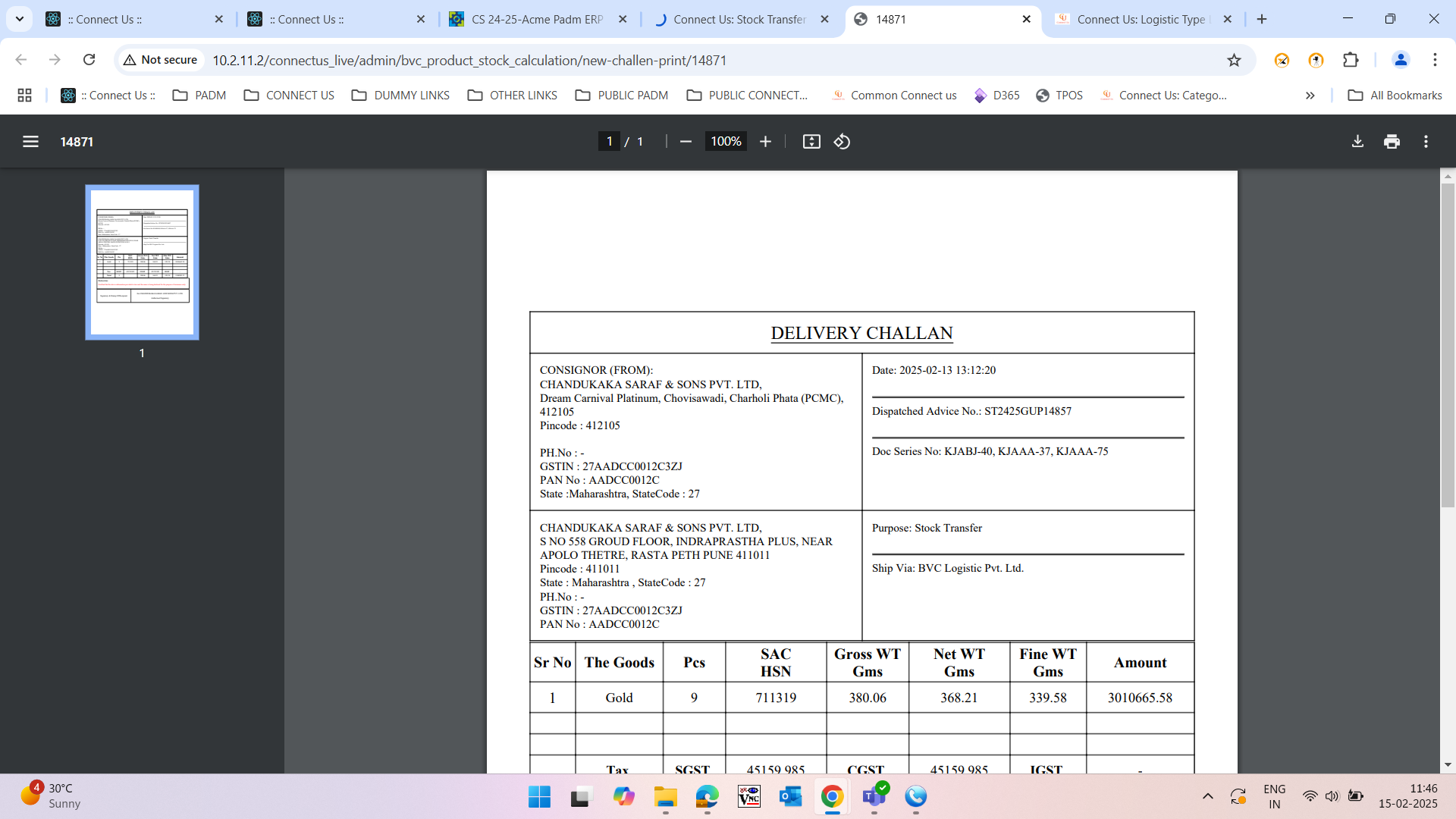1456x819 pixels.
Task: Click Dispatched Advice No. ST2425GUP14857
Action: click(x=971, y=411)
